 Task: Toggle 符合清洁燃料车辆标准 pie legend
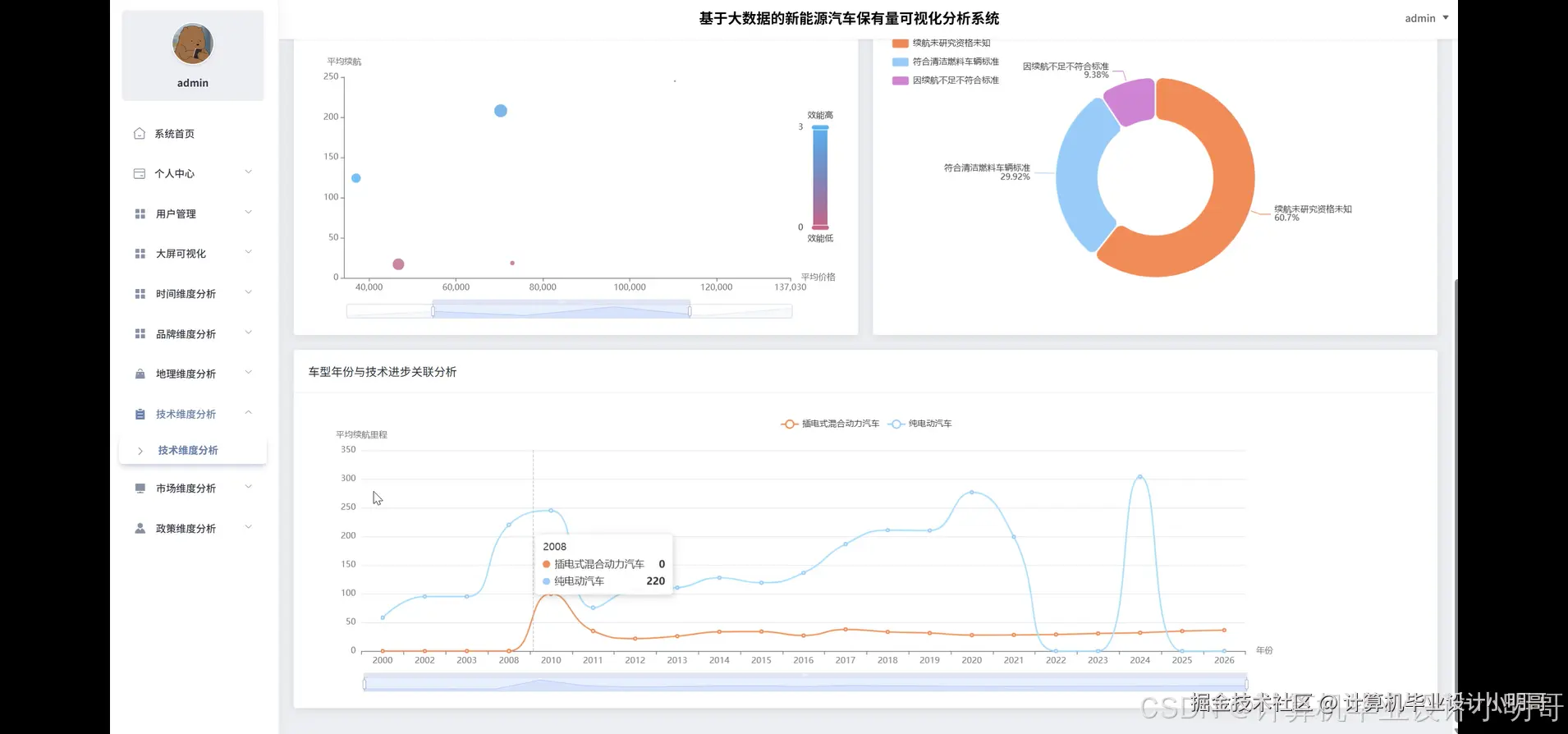pos(946,62)
